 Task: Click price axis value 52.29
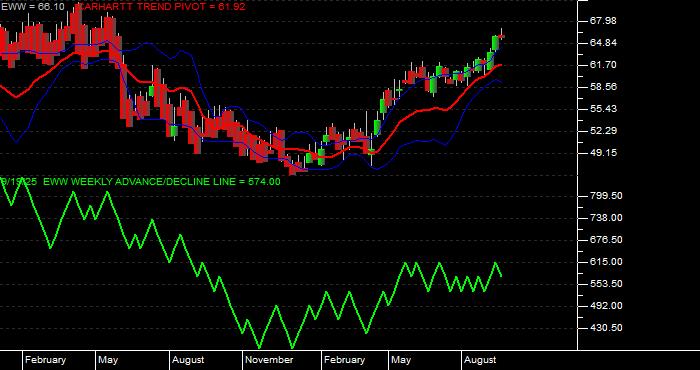tap(602, 131)
